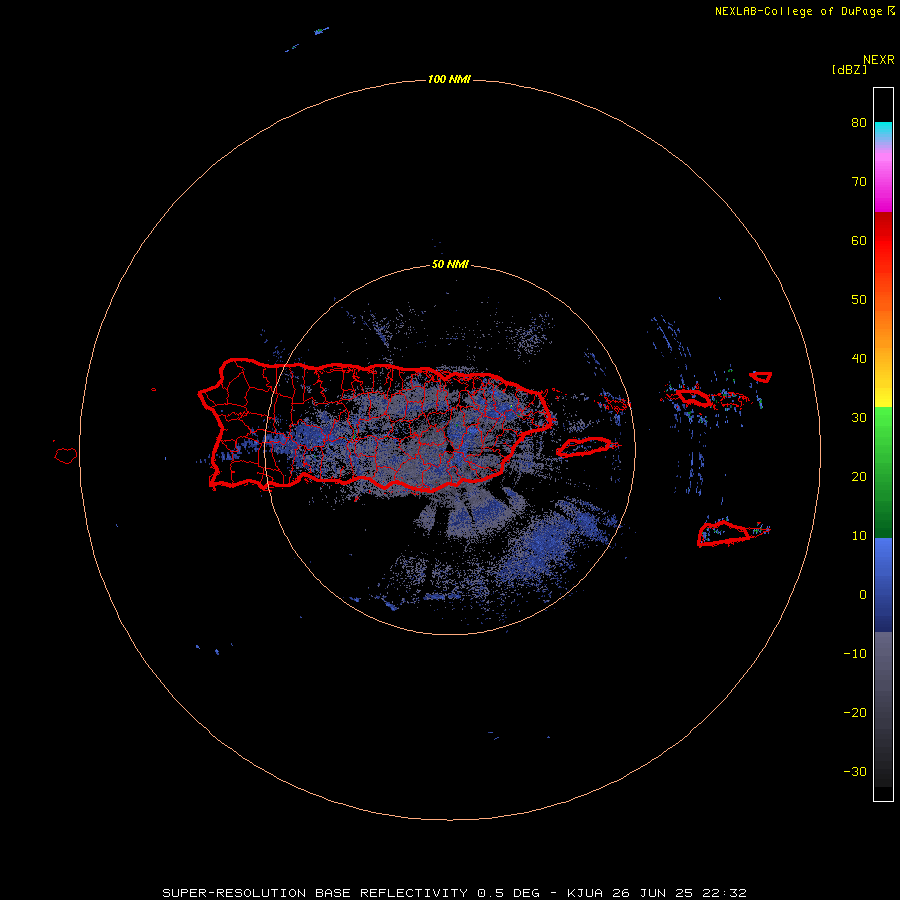The image size is (900, 900).
Task: Click the 40 value on the dBZ scale
Action: [859, 359]
